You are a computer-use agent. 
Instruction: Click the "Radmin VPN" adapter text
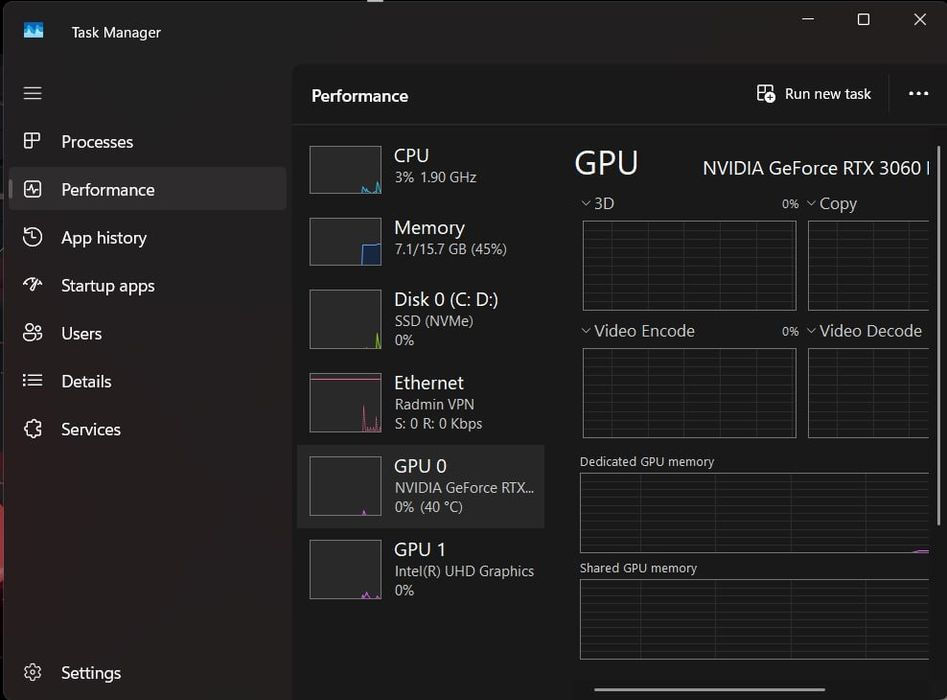point(434,404)
